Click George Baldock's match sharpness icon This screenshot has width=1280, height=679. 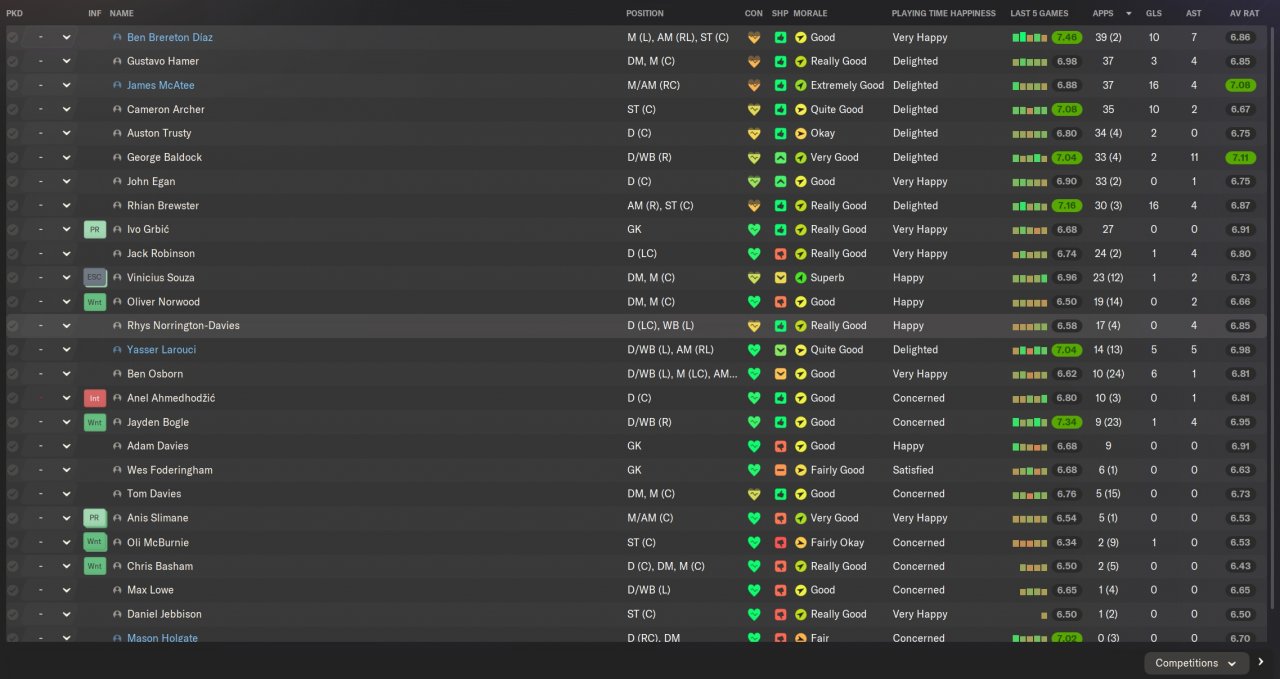(781, 157)
